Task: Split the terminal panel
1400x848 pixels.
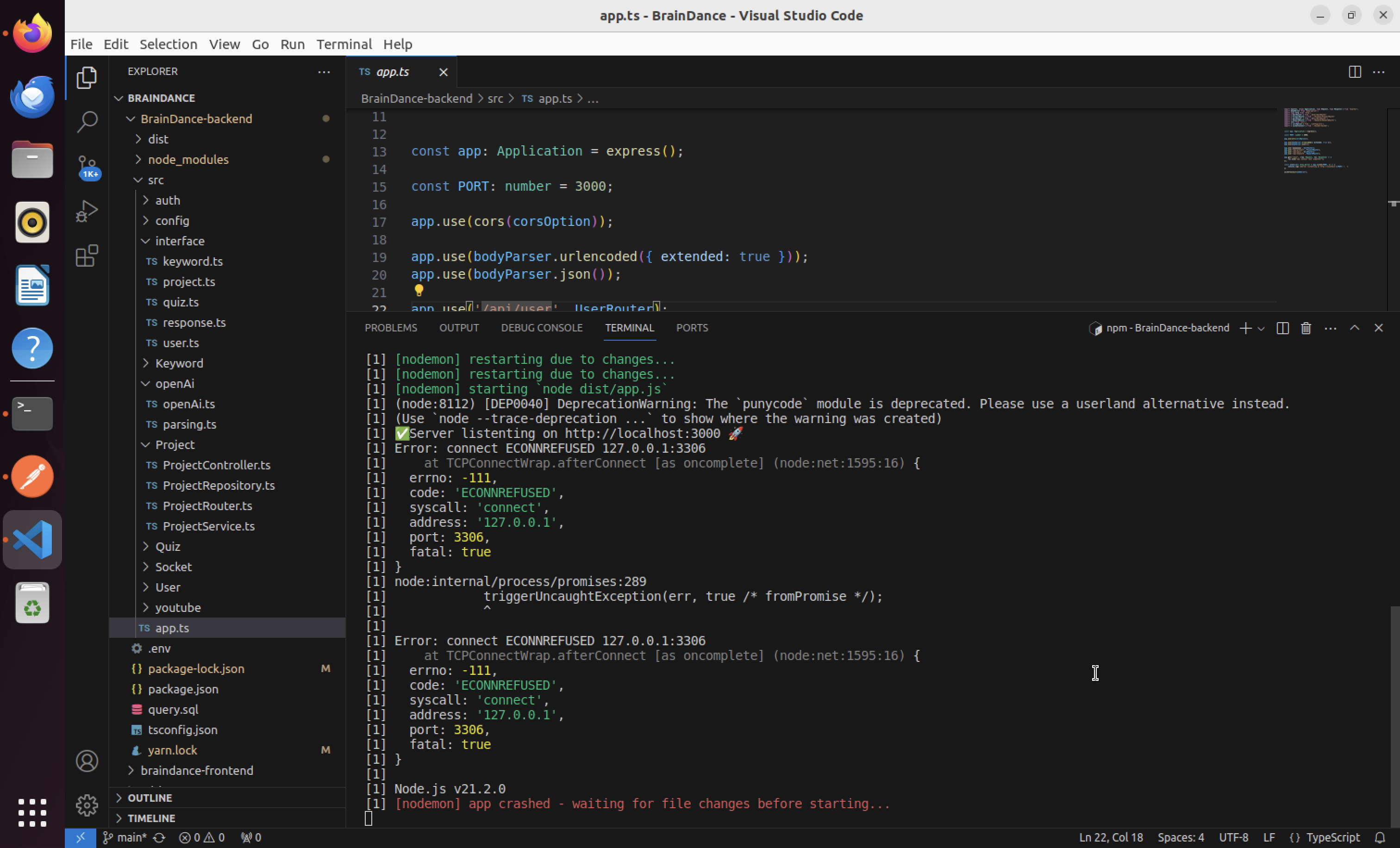Action: click(1282, 328)
